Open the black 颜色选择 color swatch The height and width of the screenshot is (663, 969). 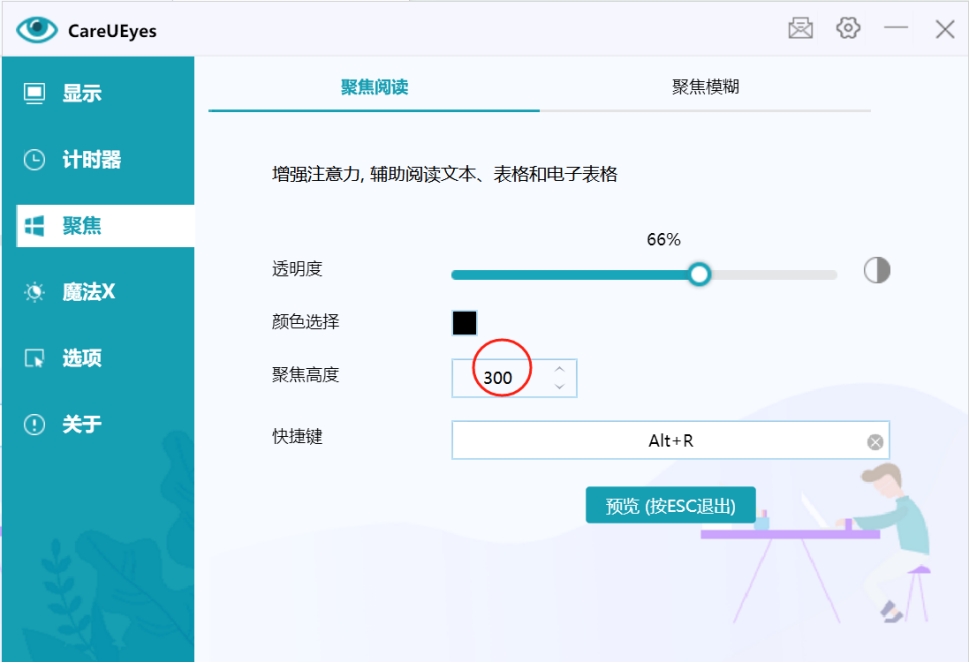[x=464, y=322]
